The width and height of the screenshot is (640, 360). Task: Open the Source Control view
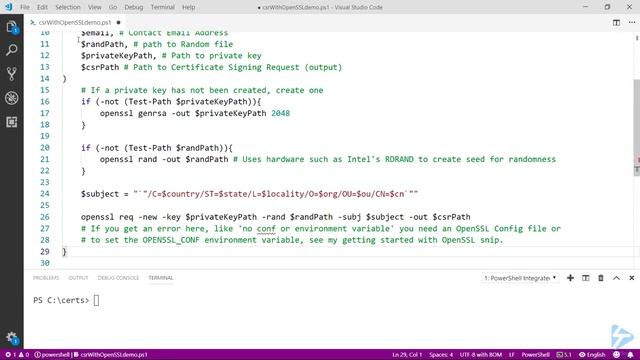(11, 74)
